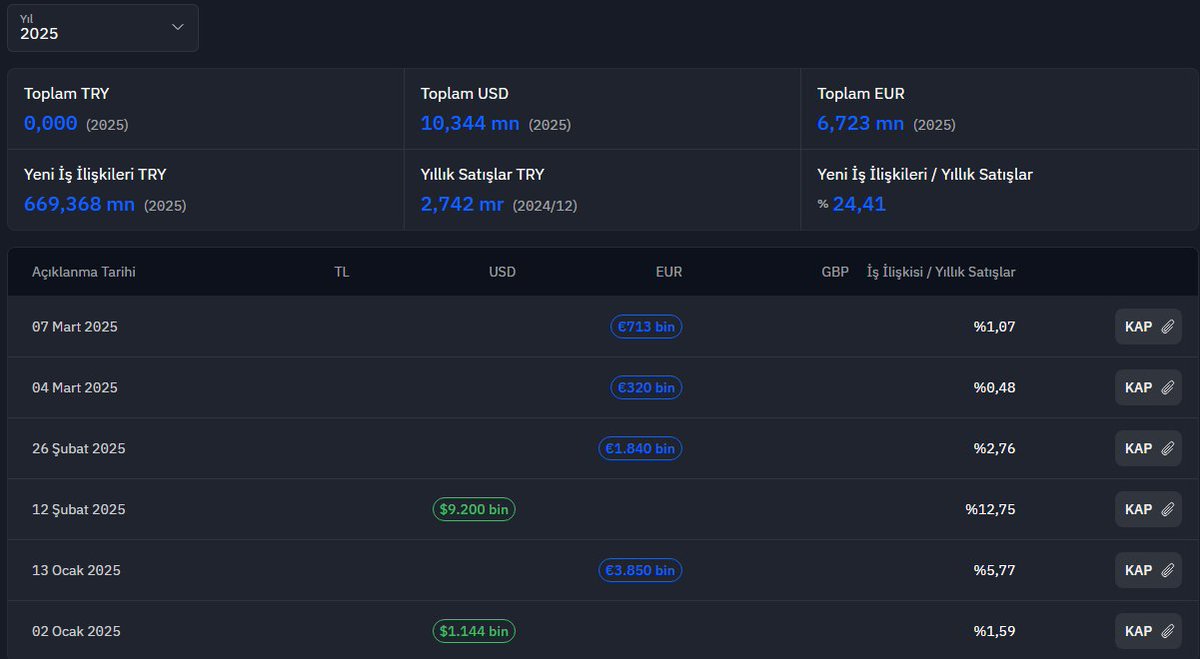
Task: Click Yeni İş İlişkileri / Yıllık Satışlar label
Action: pyautogui.click(x=925, y=174)
